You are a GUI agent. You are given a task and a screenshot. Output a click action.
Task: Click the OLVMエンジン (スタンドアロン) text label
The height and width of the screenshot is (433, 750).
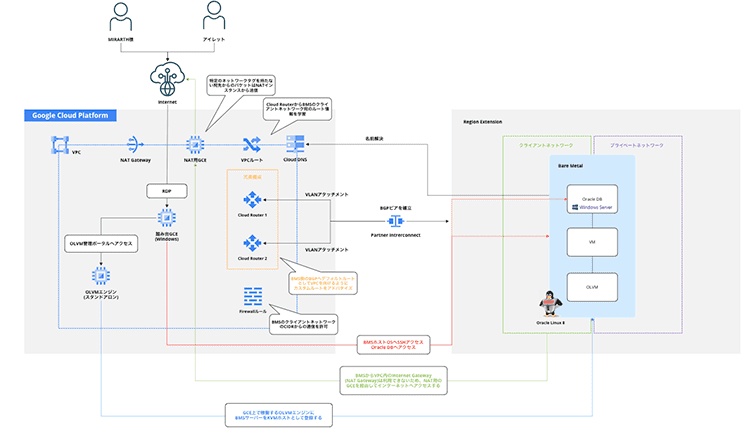101,295
